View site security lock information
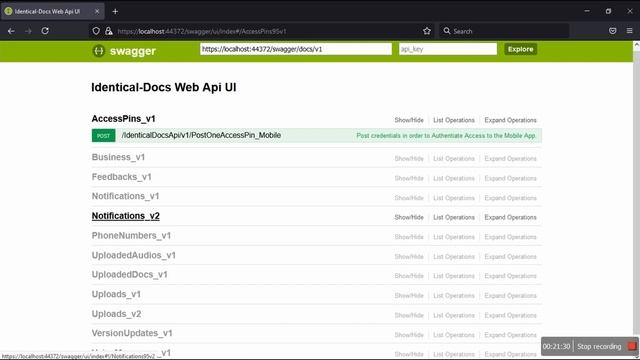Screen dimensions: 640x360 click(109, 31)
